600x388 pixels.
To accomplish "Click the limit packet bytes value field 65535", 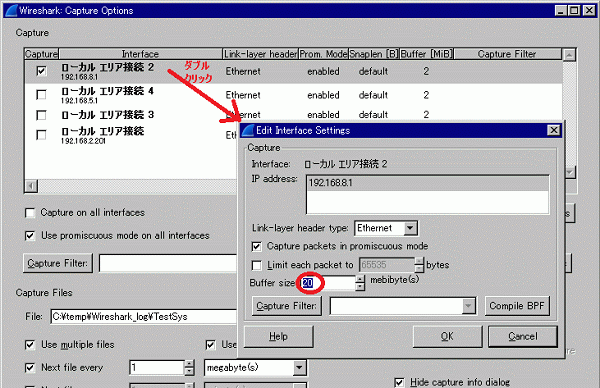I will 386,265.
